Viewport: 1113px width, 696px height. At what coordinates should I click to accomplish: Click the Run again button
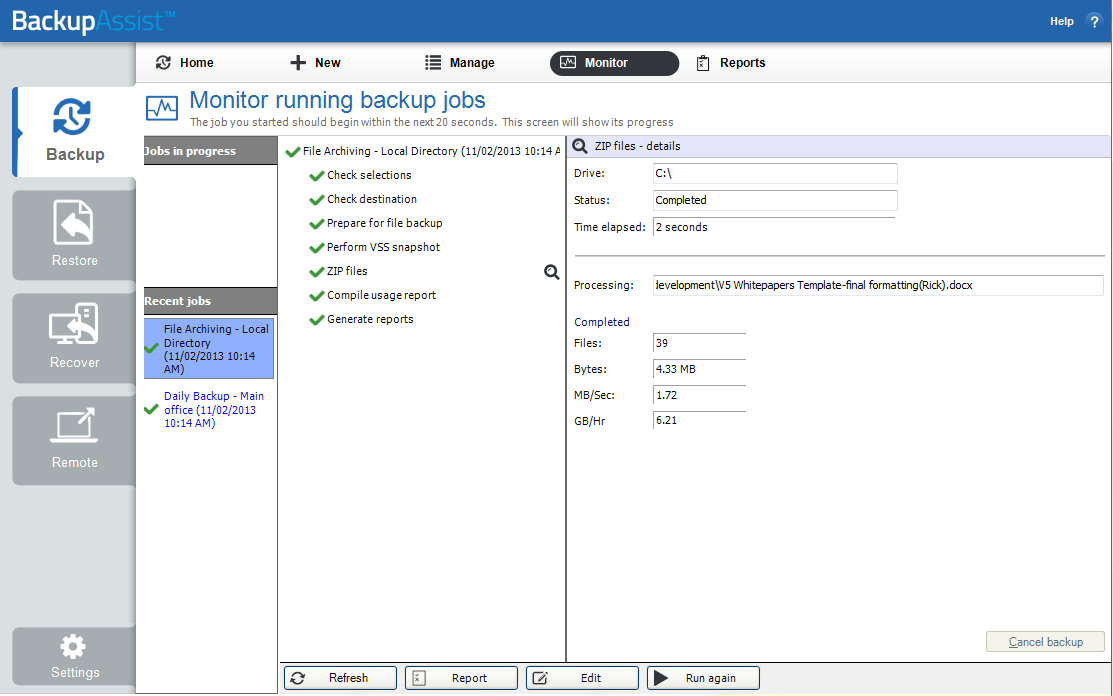tap(703, 678)
